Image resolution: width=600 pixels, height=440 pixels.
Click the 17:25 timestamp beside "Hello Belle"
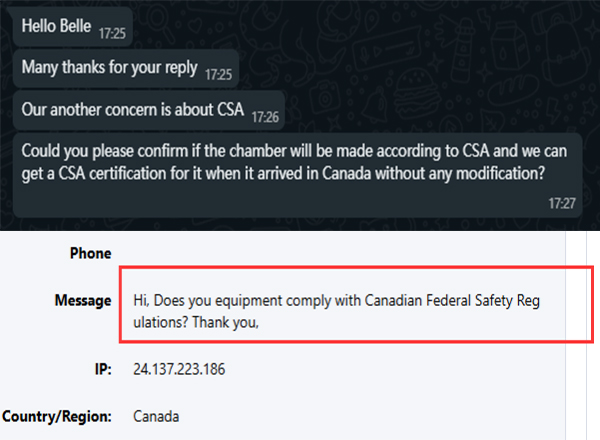point(110,32)
